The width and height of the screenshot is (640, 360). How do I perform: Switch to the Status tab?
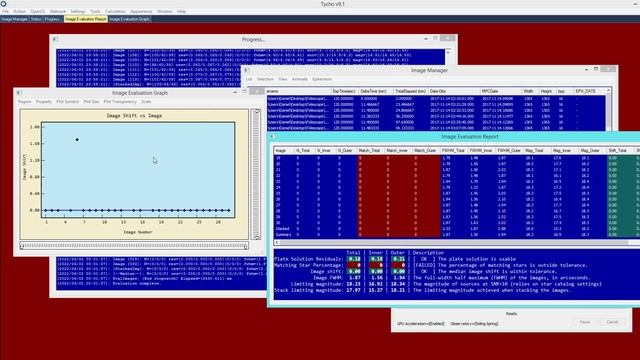click(36, 19)
